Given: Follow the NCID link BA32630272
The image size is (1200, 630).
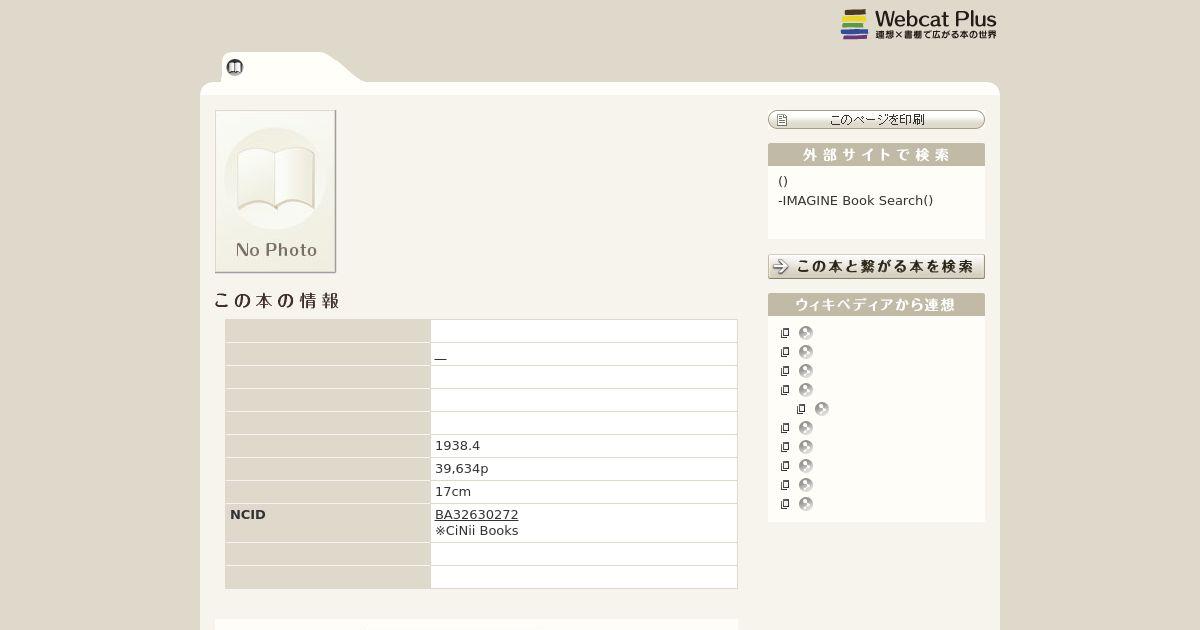Looking at the screenshot, I should click(476, 515).
